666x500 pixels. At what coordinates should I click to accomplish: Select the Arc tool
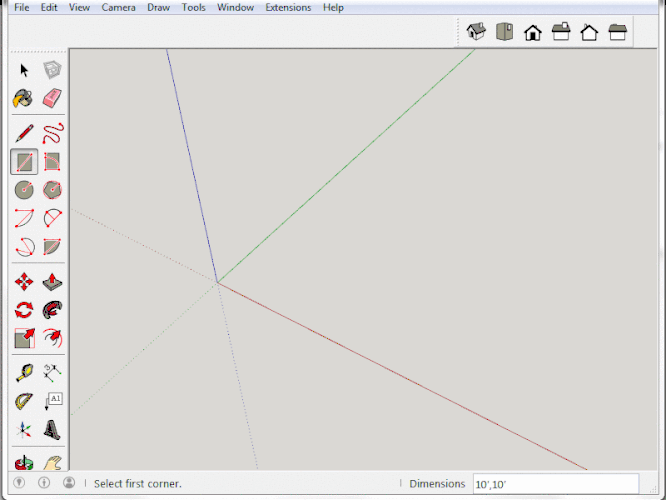[24, 218]
